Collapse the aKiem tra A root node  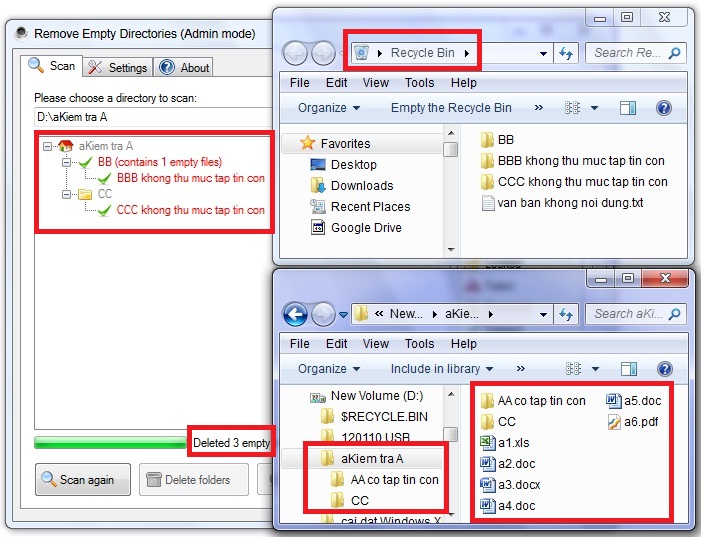pos(47,146)
